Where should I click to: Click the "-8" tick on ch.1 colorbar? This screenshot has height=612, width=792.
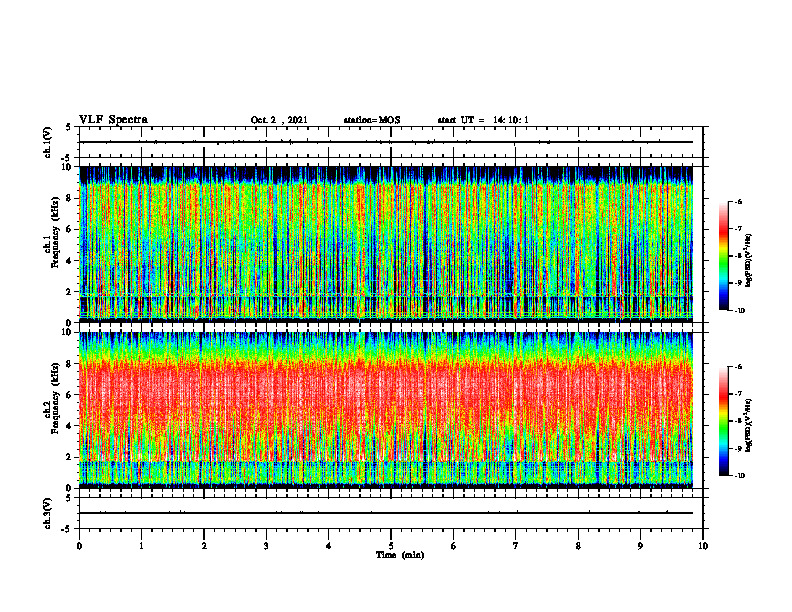[x=738, y=256]
